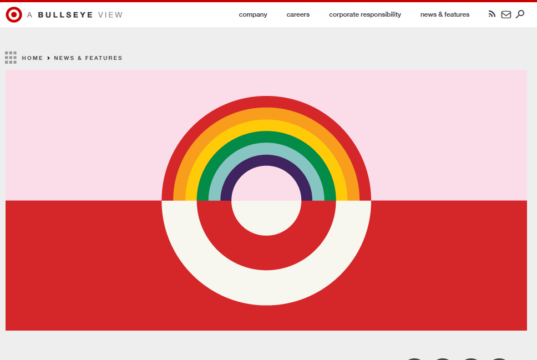537x360 pixels.
Task: Click the email envelope icon
Action: tap(506, 14)
